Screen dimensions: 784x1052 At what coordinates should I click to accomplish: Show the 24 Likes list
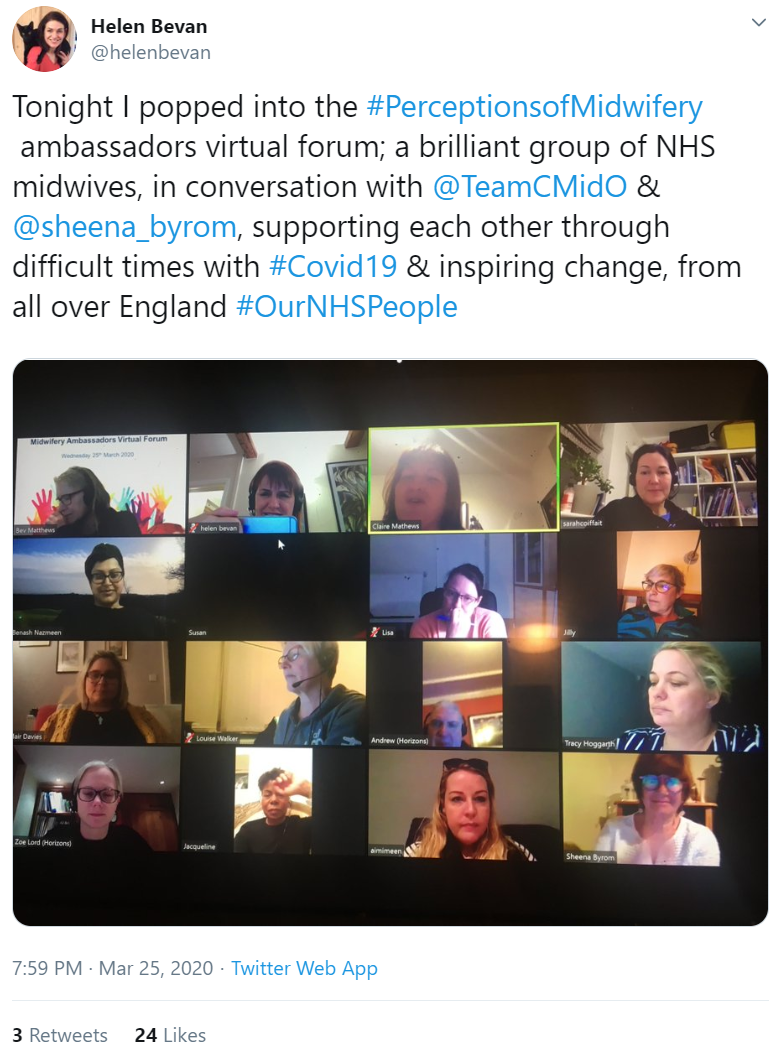coord(170,1035)
